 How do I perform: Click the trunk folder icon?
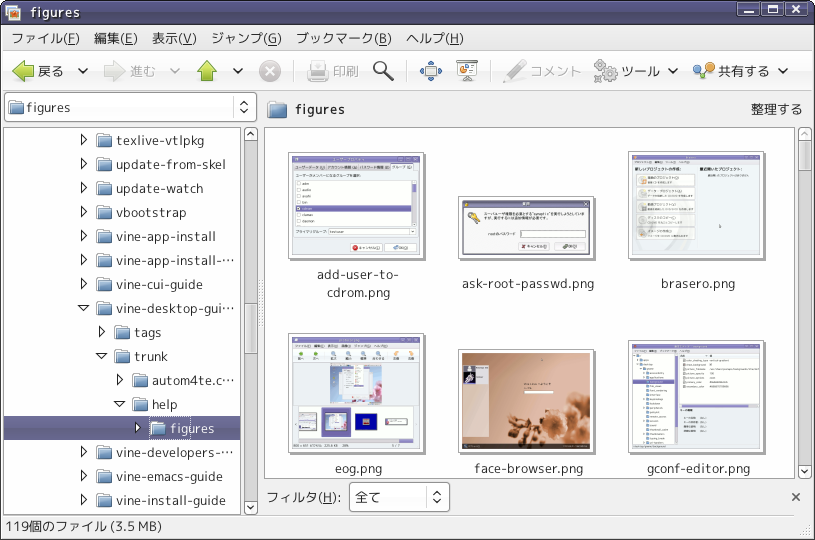tap(122, 357)
